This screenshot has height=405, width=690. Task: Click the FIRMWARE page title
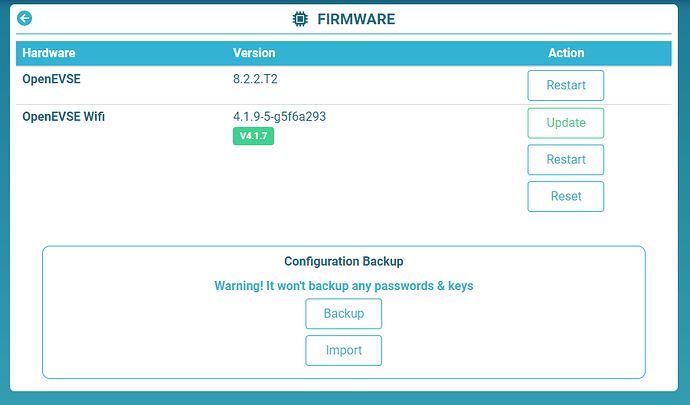pos(356,19)
